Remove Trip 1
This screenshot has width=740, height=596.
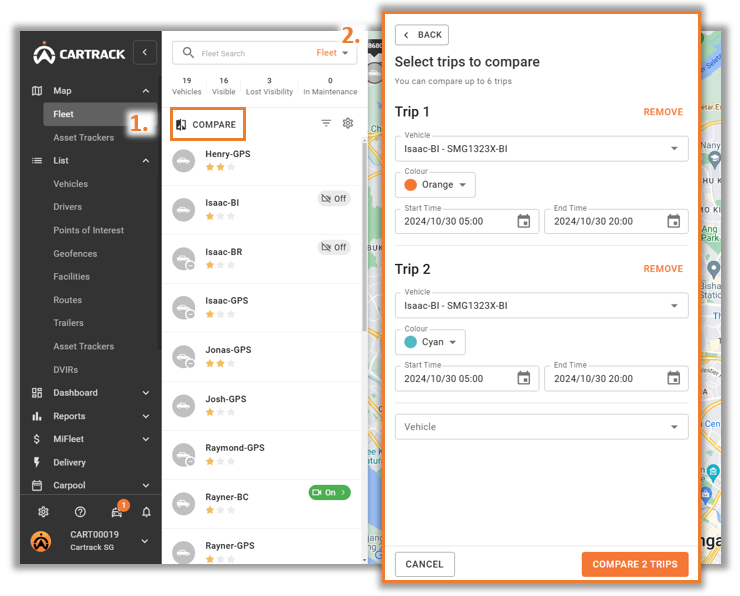coord(663,112)
